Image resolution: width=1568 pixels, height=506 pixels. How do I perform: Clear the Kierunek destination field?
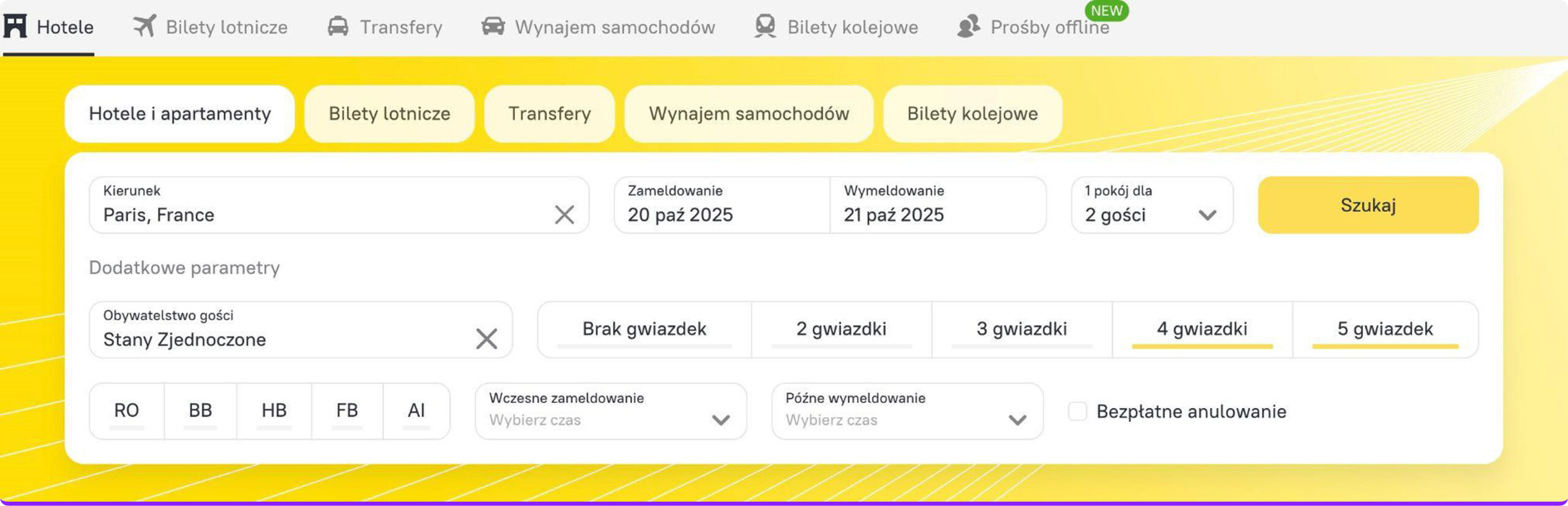564,214
